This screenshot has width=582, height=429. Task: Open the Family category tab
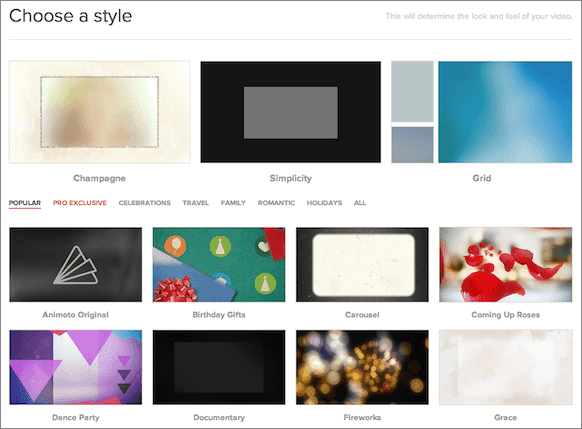(x=233, y=203)
